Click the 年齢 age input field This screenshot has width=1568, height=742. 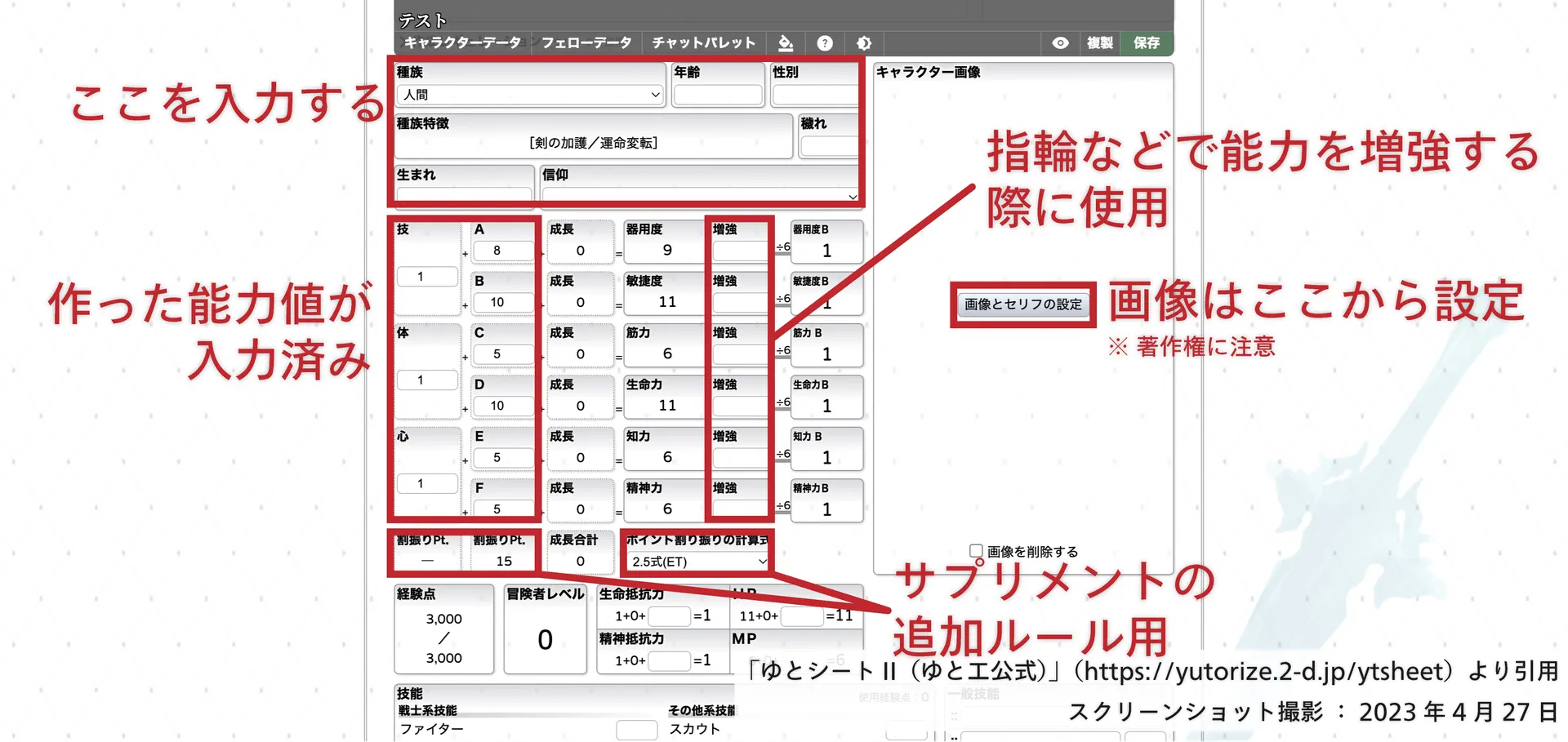click(x=718, y=95)
